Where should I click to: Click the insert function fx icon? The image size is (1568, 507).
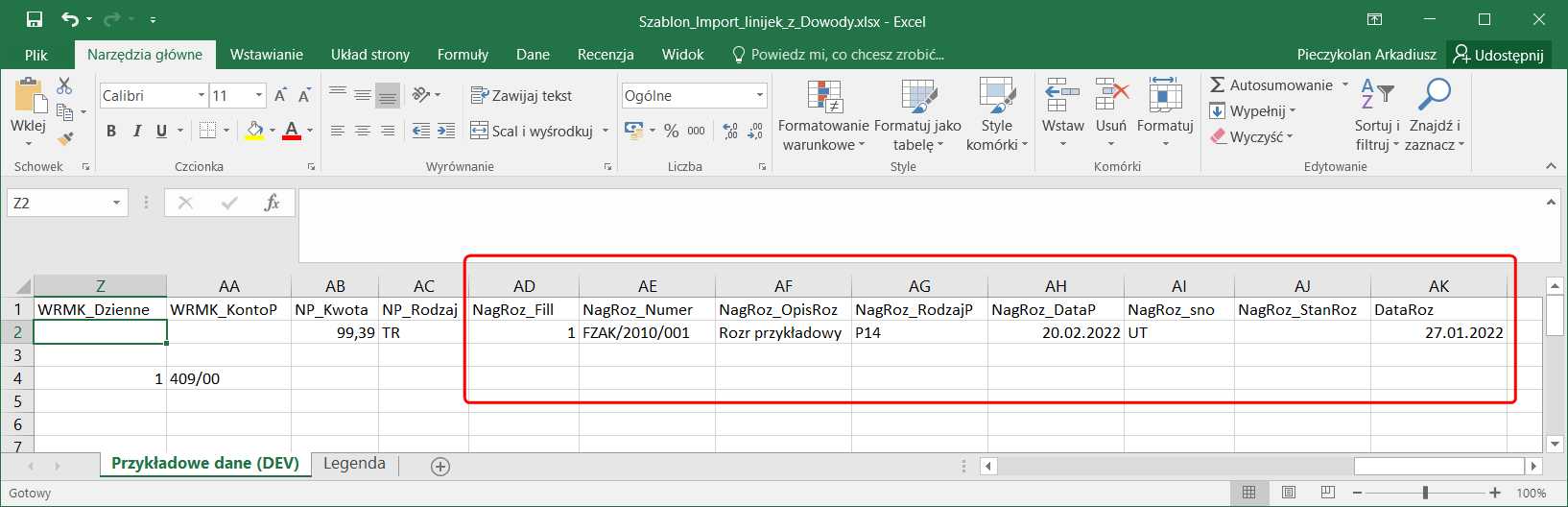[x=272, y=203]
